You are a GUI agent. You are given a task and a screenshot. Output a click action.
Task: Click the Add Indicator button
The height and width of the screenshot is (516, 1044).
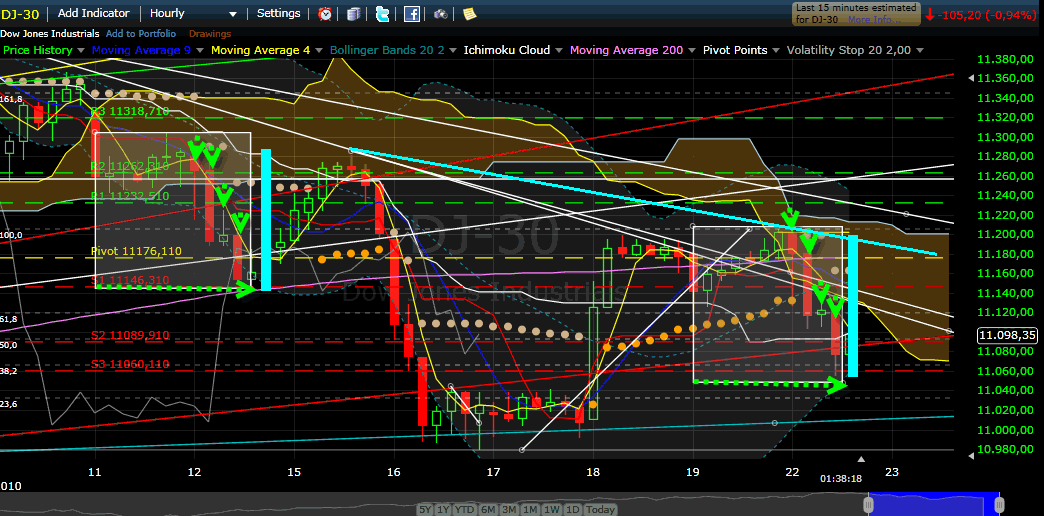[x=93, y=13]
